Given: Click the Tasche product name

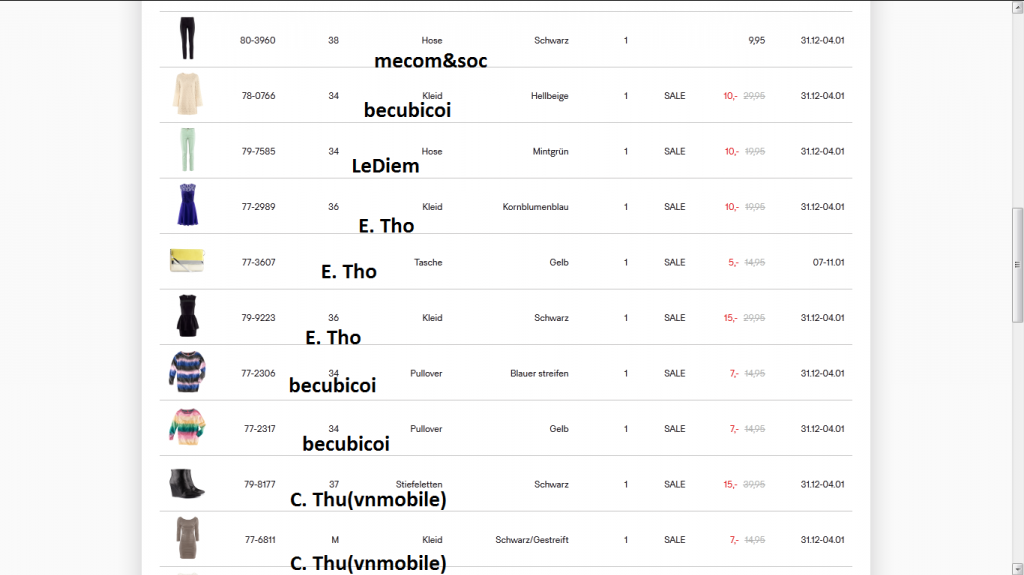Looking at the screenshot, I should click(428, 263).
